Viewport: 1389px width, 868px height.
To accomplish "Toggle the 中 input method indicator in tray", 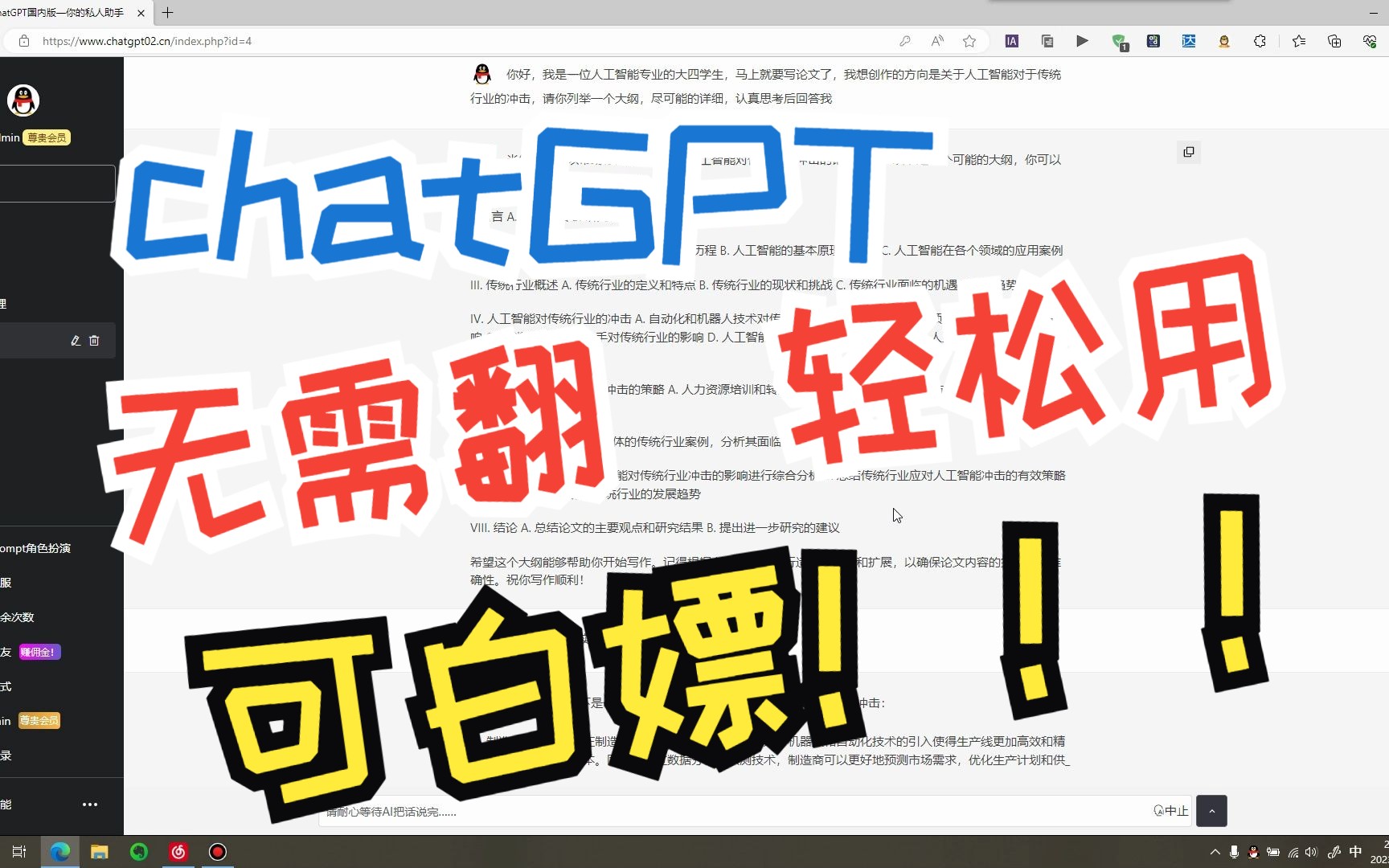I will pyautogui.click(x=1356, y=851).
